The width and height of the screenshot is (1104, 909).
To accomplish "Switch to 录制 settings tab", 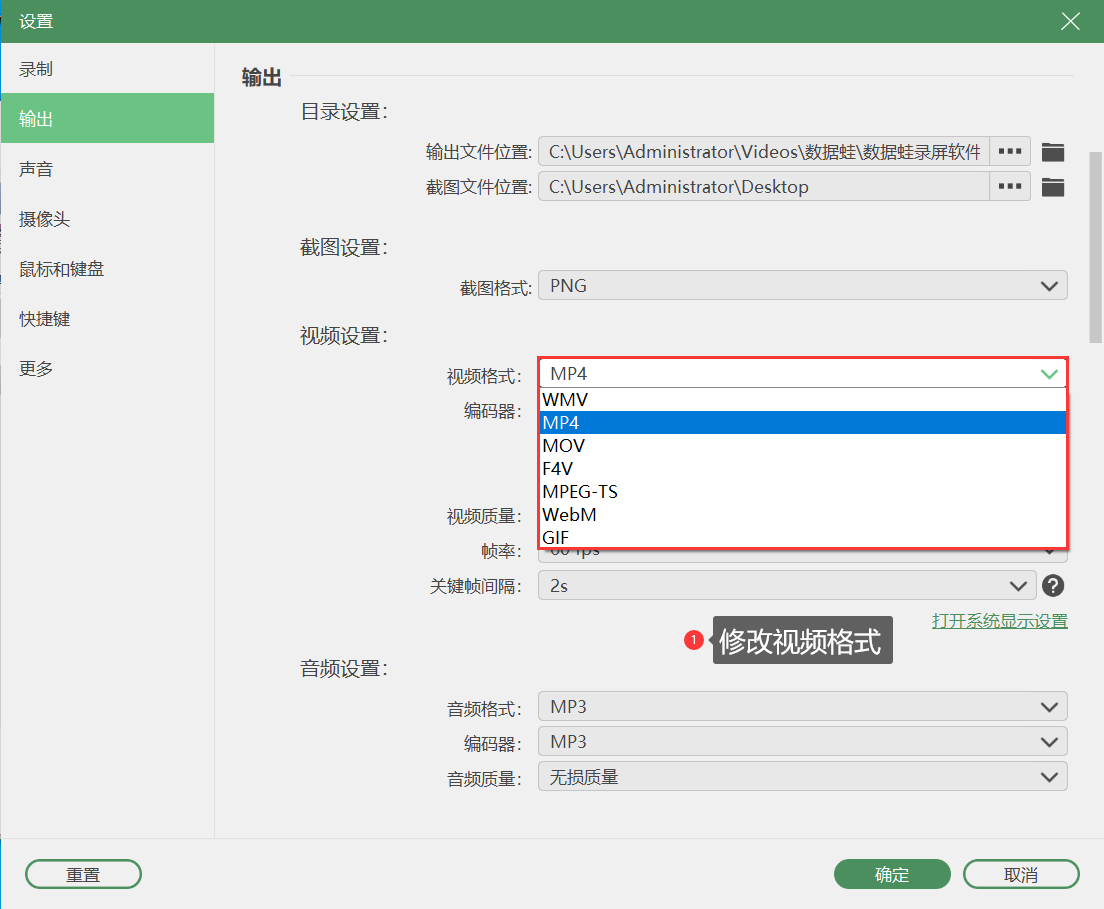I will (x=107, y=69).
